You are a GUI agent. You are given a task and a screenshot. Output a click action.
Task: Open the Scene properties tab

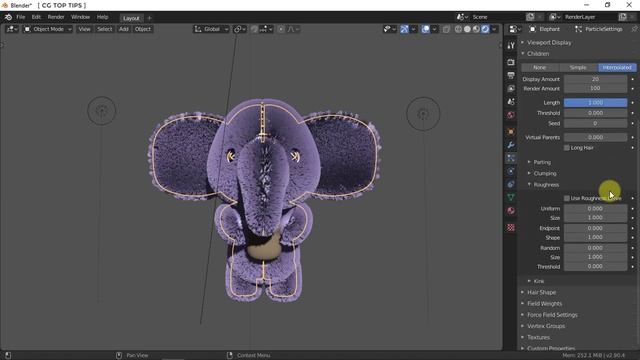tap(511, 102)
